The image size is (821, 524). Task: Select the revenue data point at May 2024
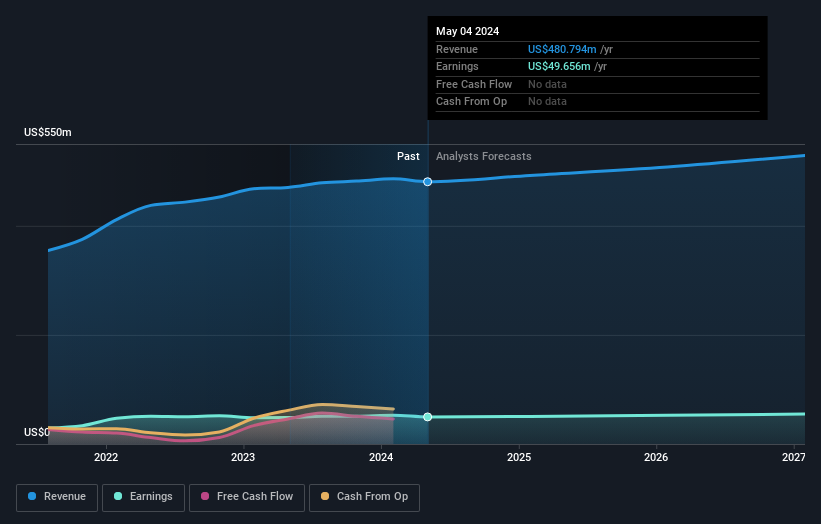click(x=428, y=182)
